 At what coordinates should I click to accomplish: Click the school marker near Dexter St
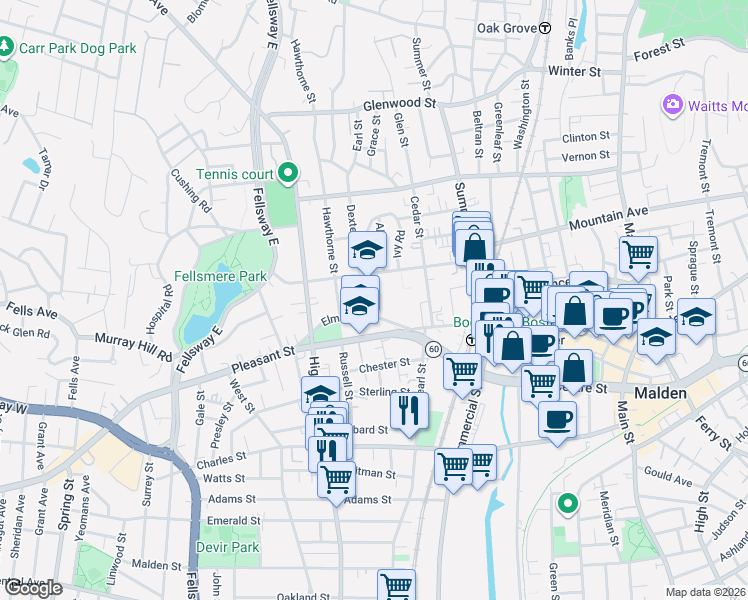click(x=367, y=251)
